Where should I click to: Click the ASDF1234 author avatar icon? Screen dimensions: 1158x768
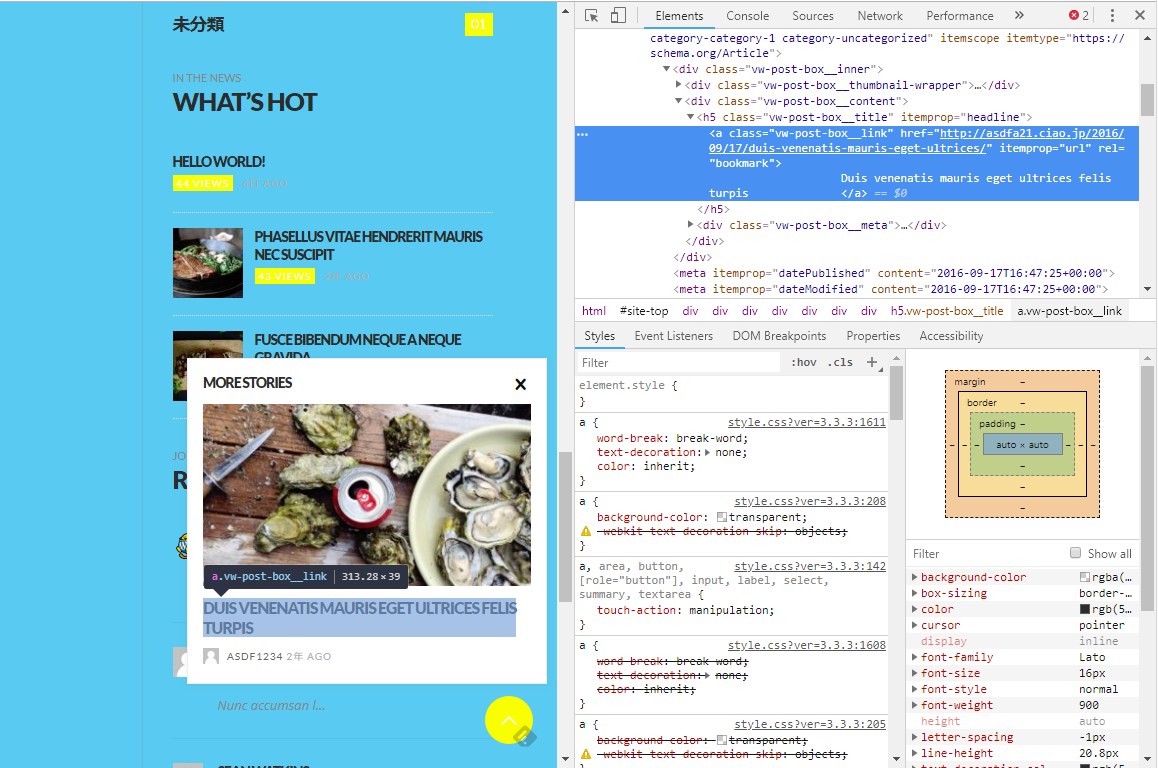pos(211,656)
